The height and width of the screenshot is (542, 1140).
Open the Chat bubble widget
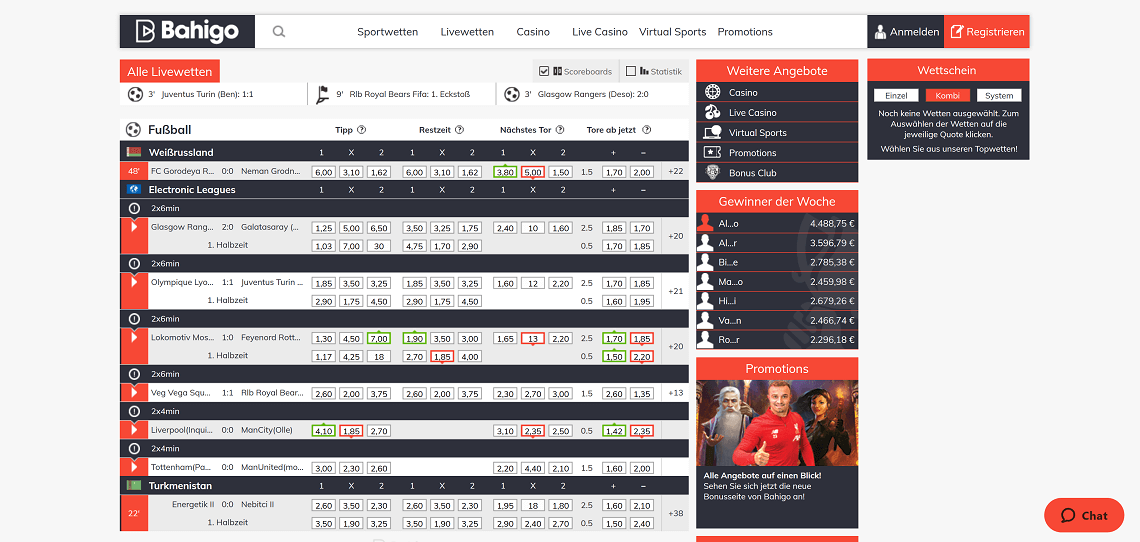pos(1083,515)
